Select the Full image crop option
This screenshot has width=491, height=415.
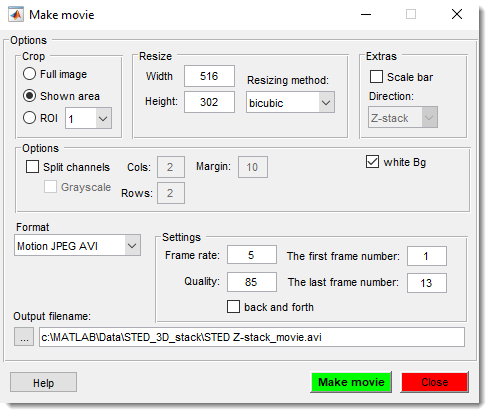(29, 74)
